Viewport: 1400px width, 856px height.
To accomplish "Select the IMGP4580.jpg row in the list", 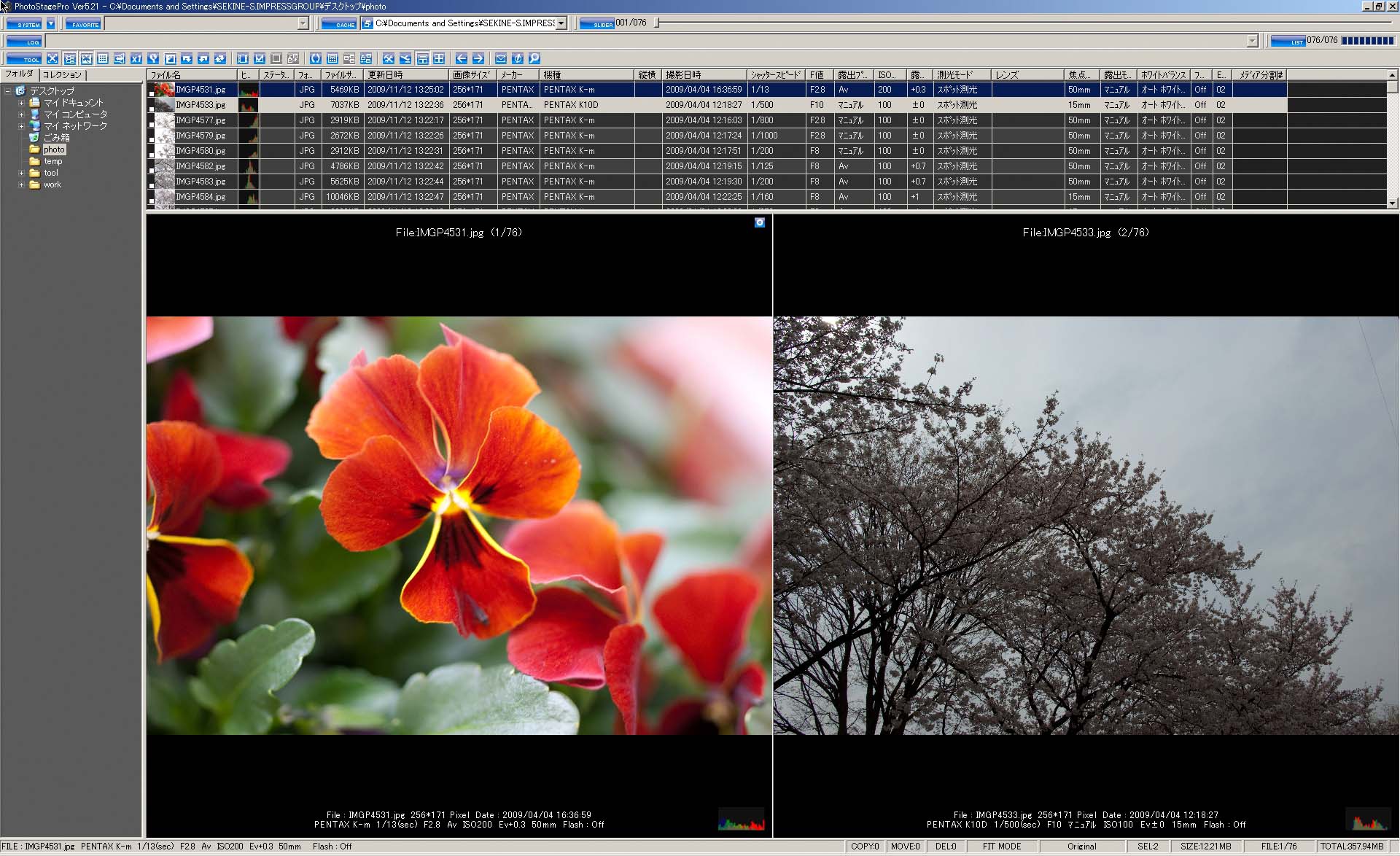I will coord(204,151).
